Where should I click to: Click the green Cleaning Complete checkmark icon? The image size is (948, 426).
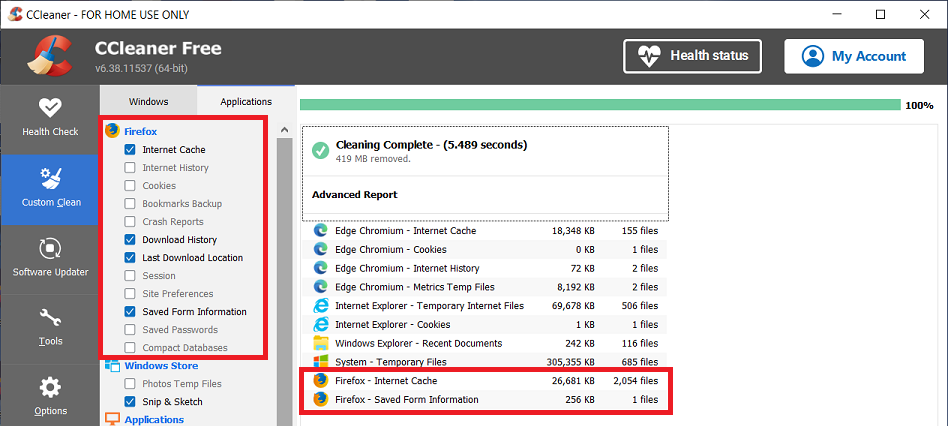[320, 150]
